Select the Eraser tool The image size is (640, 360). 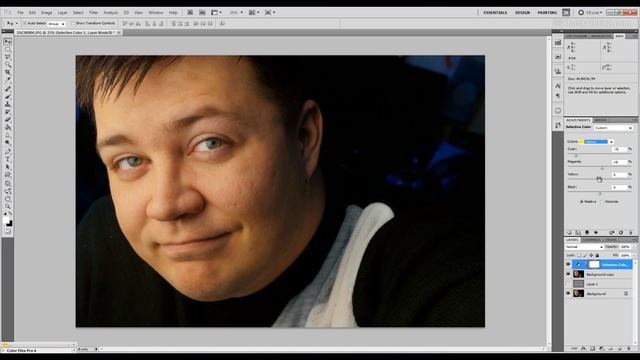7,120
